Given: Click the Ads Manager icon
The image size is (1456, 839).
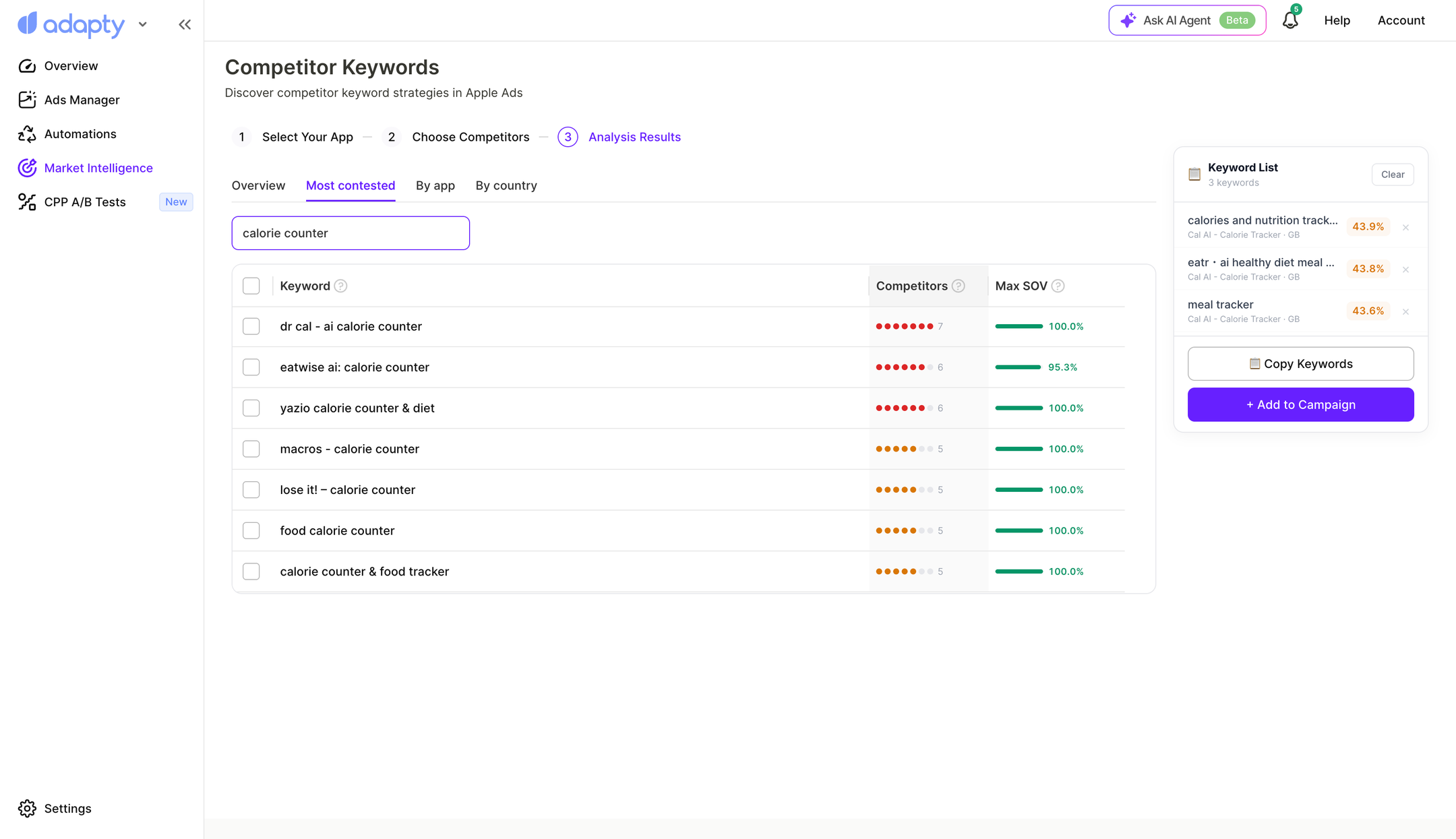Looking at the screenshot, I should [27, 100].
